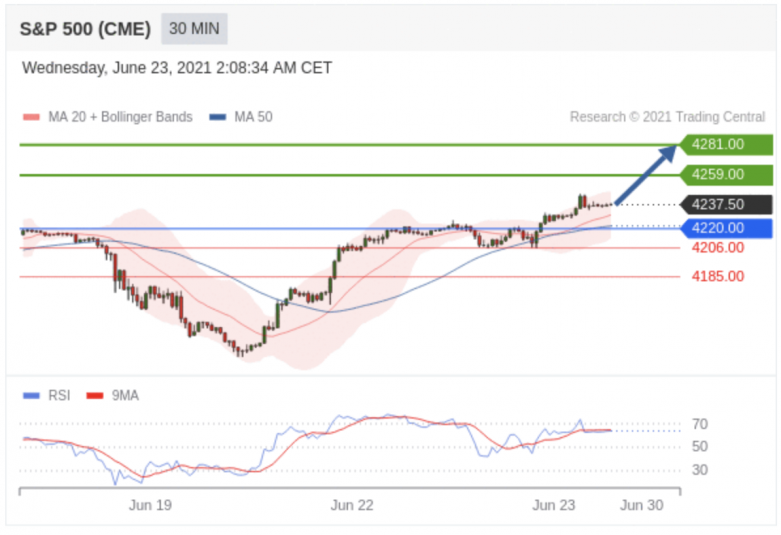Screen dimensions: 781x535
Task: Click the Jun 30 date axis label
Action: pos(642,505)
